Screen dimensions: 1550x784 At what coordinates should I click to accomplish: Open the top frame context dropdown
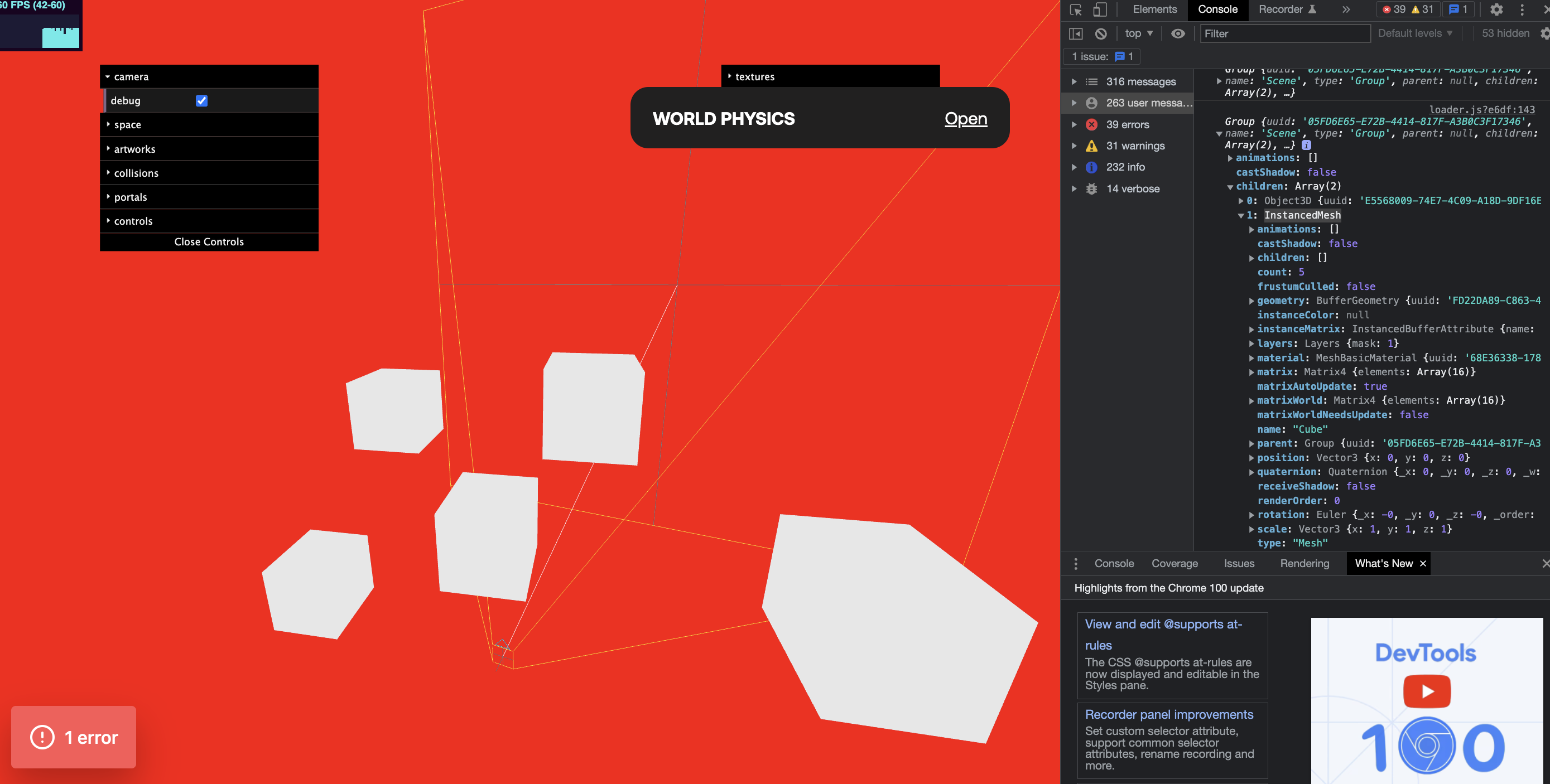(x=1137, y=33)
